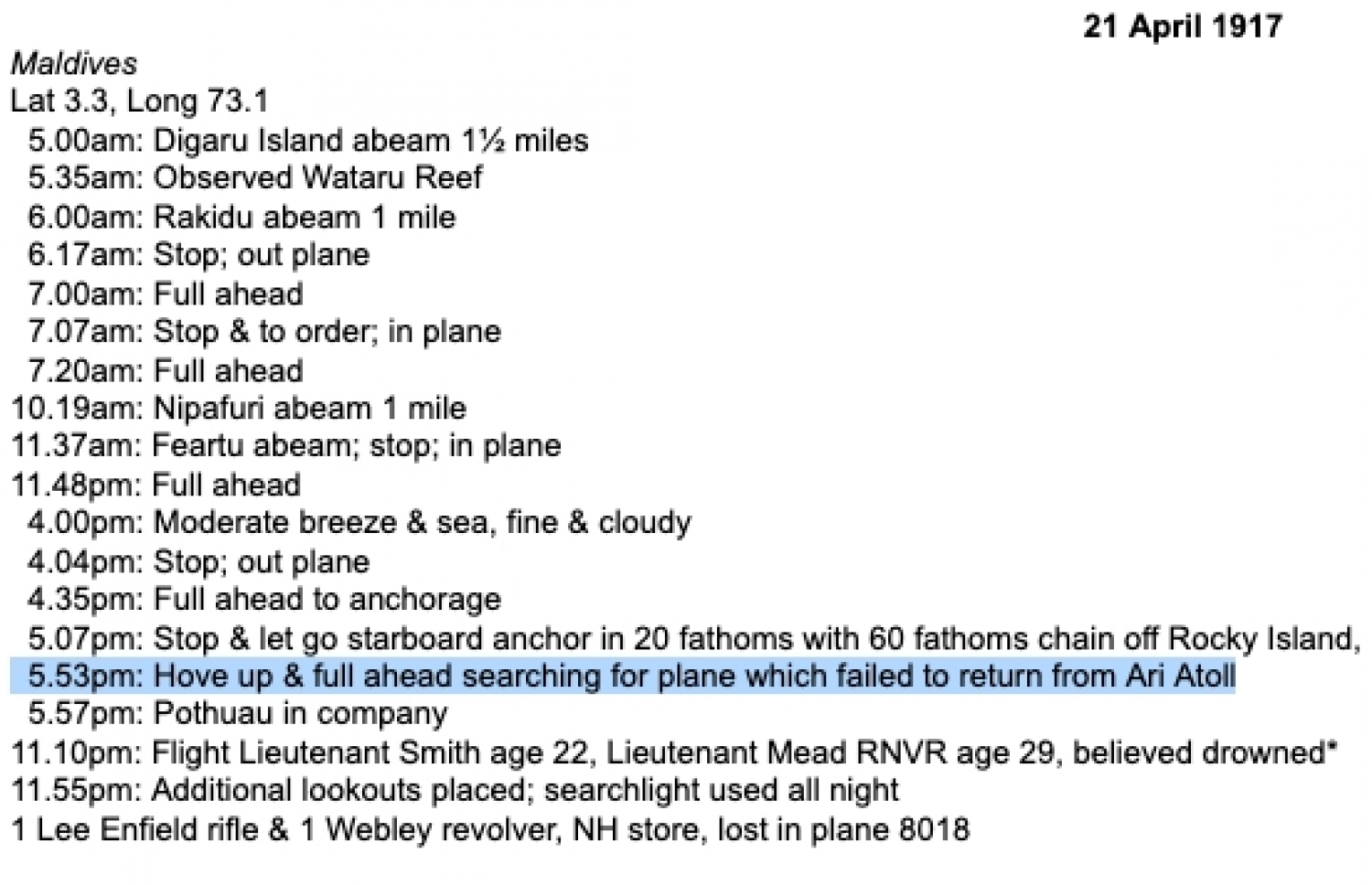Click the Lat 3.3, Long 73.1 line
The image size is (1372, 885).
click(139, 101)
